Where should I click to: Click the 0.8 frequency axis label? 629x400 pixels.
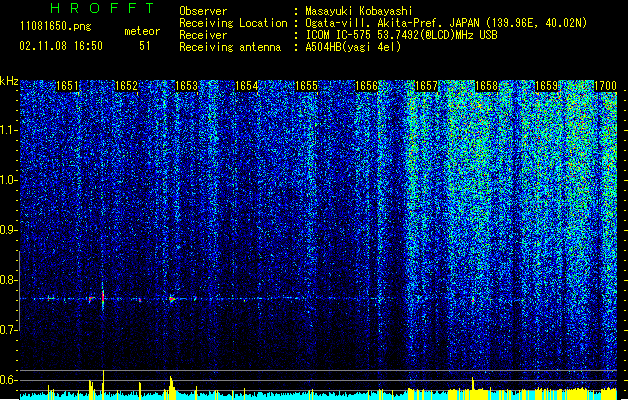[9, 280]
